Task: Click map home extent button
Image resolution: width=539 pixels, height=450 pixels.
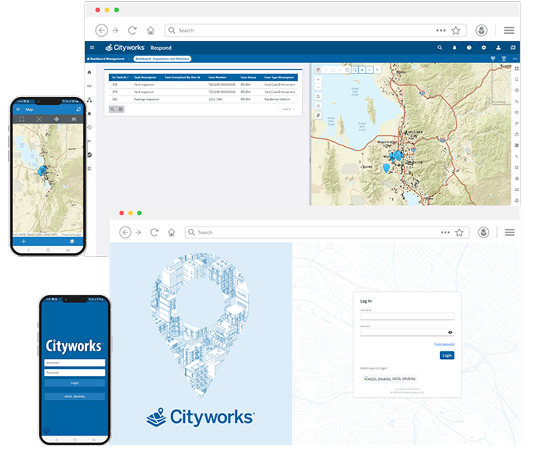Action: [318, 96]
